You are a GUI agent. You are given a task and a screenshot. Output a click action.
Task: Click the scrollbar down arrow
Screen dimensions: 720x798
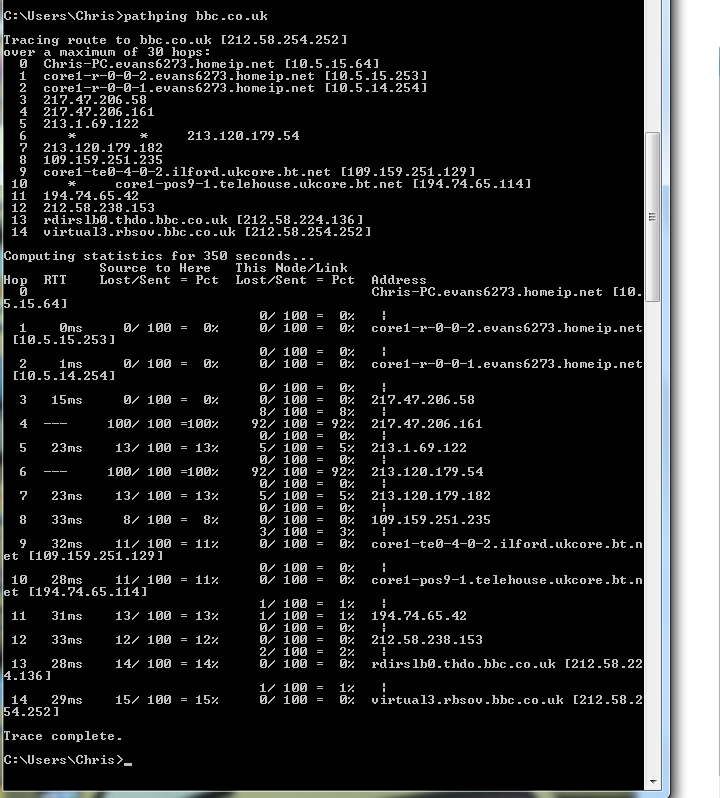point(652,781)
